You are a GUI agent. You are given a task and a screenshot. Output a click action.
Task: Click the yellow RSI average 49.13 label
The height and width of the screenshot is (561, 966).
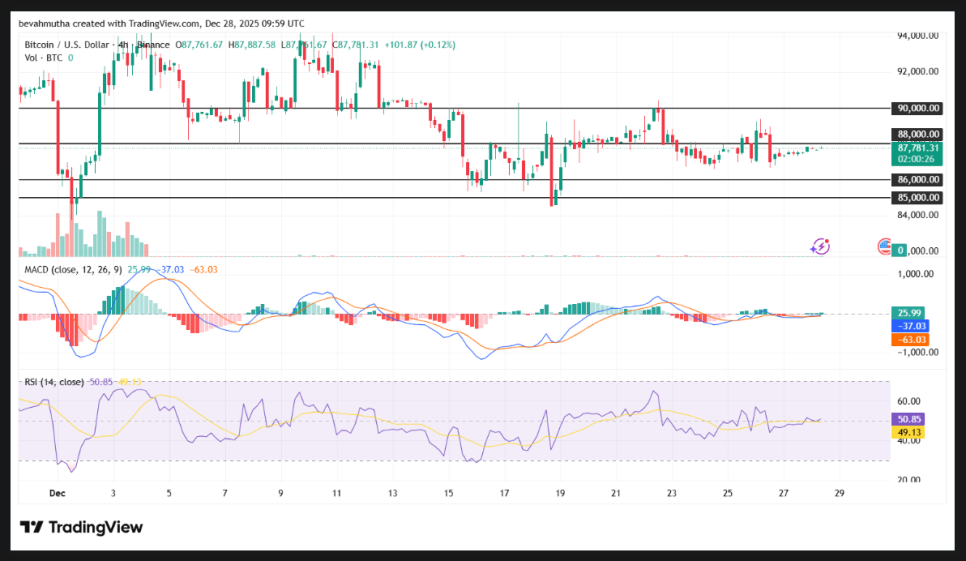pos(908,432)
